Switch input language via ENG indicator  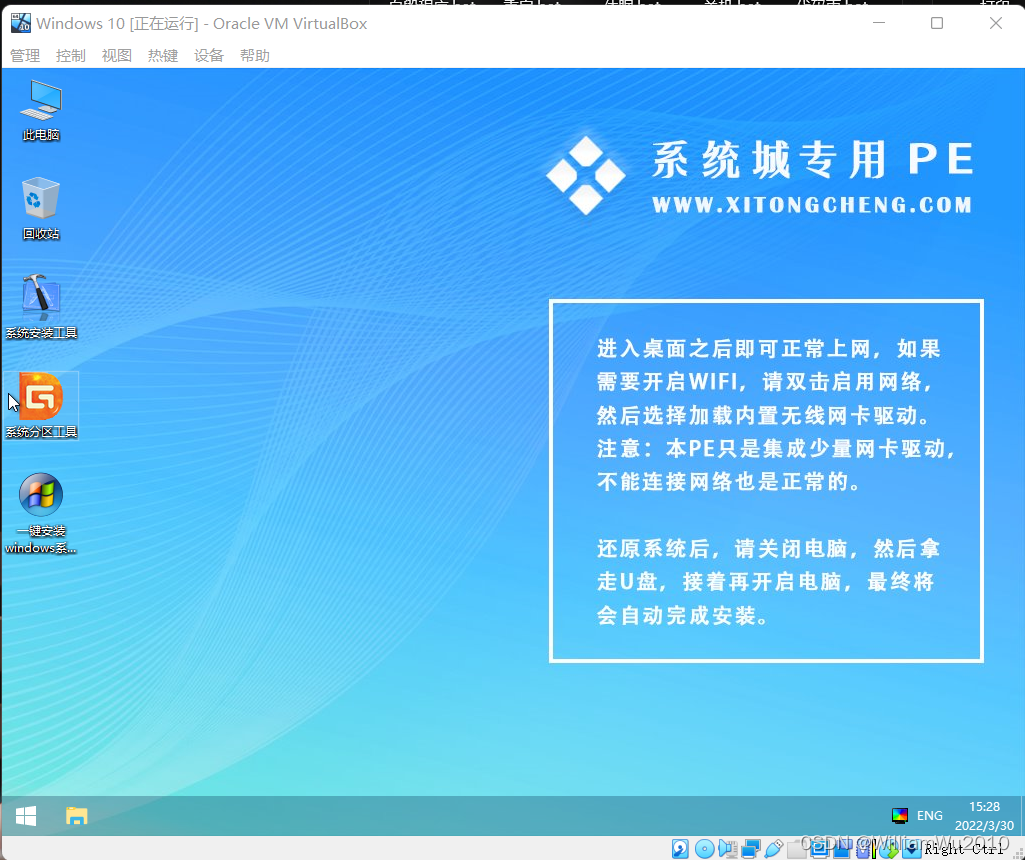pos(930,816)
